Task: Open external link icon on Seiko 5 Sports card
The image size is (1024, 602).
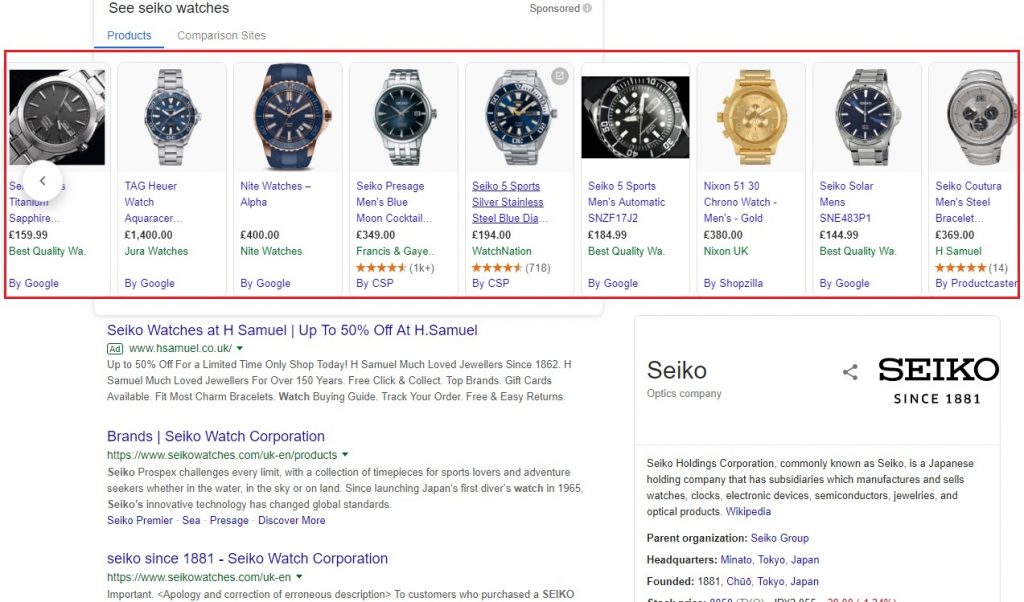Action: click(560, 76)
